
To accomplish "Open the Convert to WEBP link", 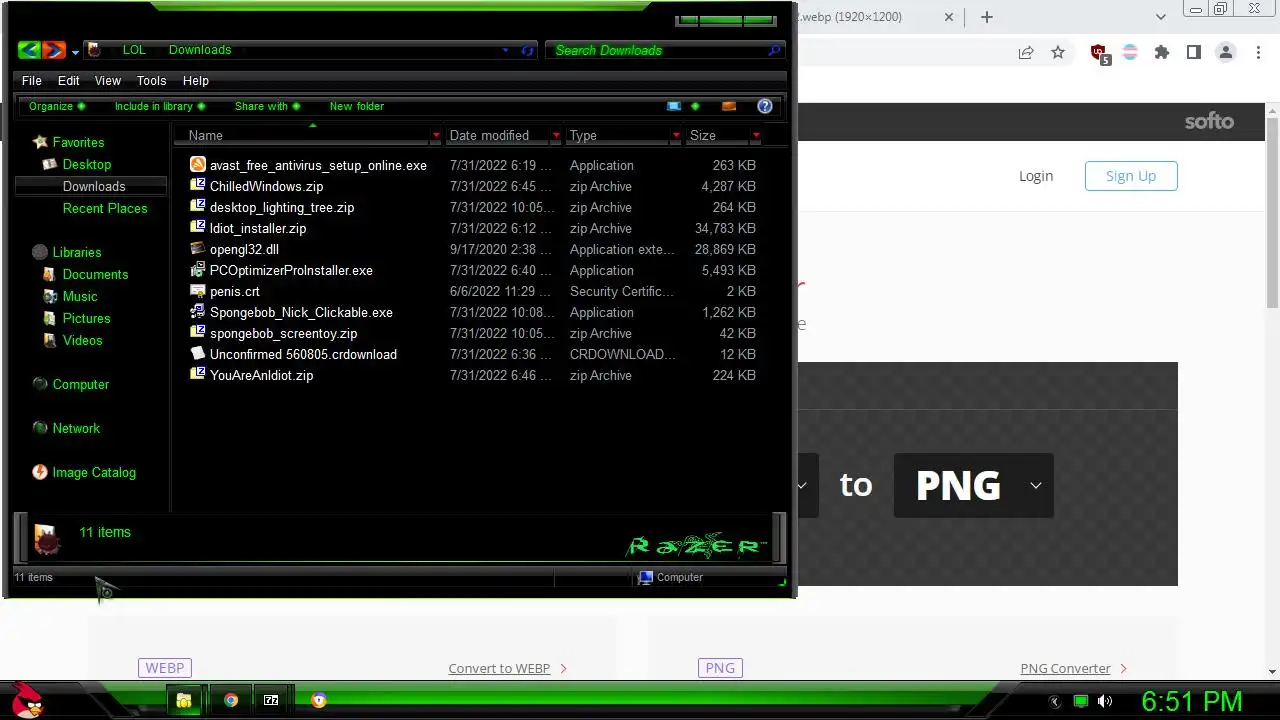I will pos(499,668).
